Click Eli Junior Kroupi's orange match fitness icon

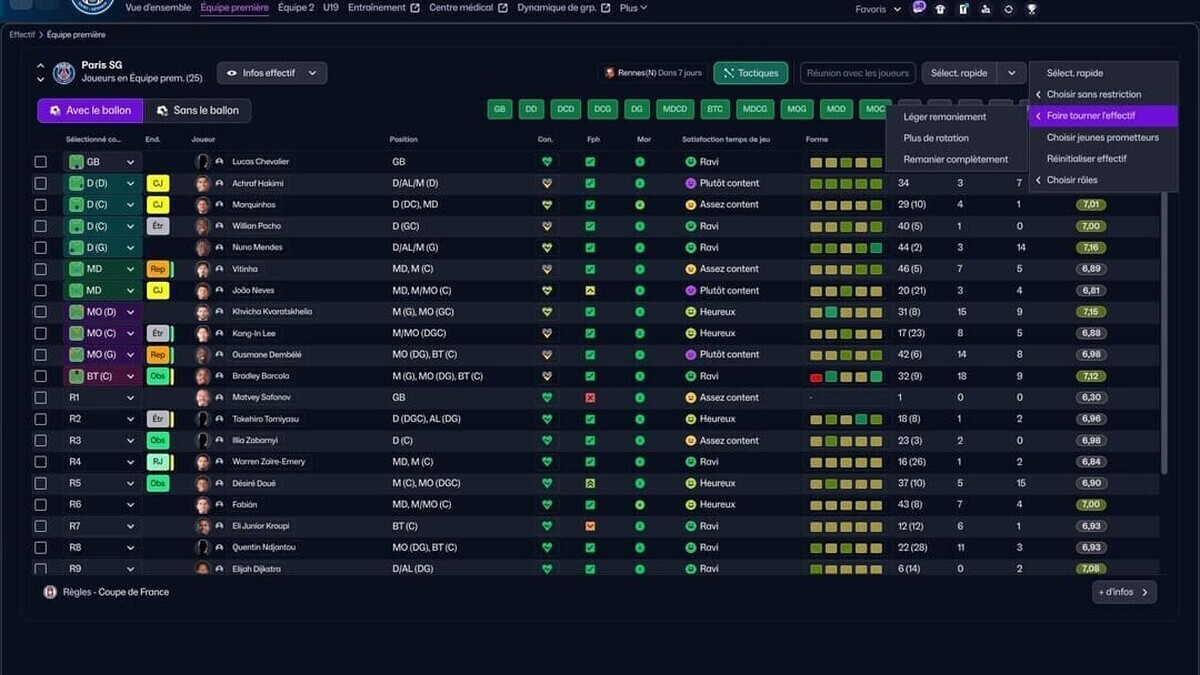(590, 526)
